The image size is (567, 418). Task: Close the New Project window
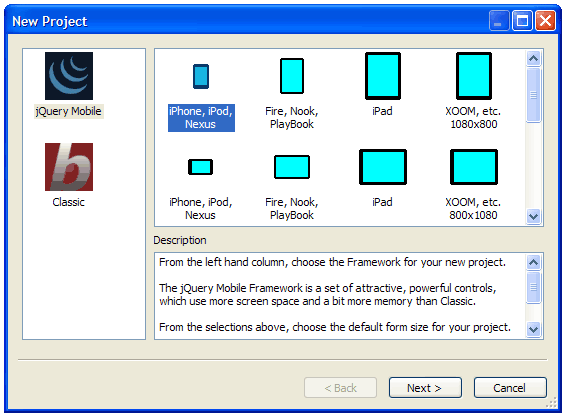(545, 21)
